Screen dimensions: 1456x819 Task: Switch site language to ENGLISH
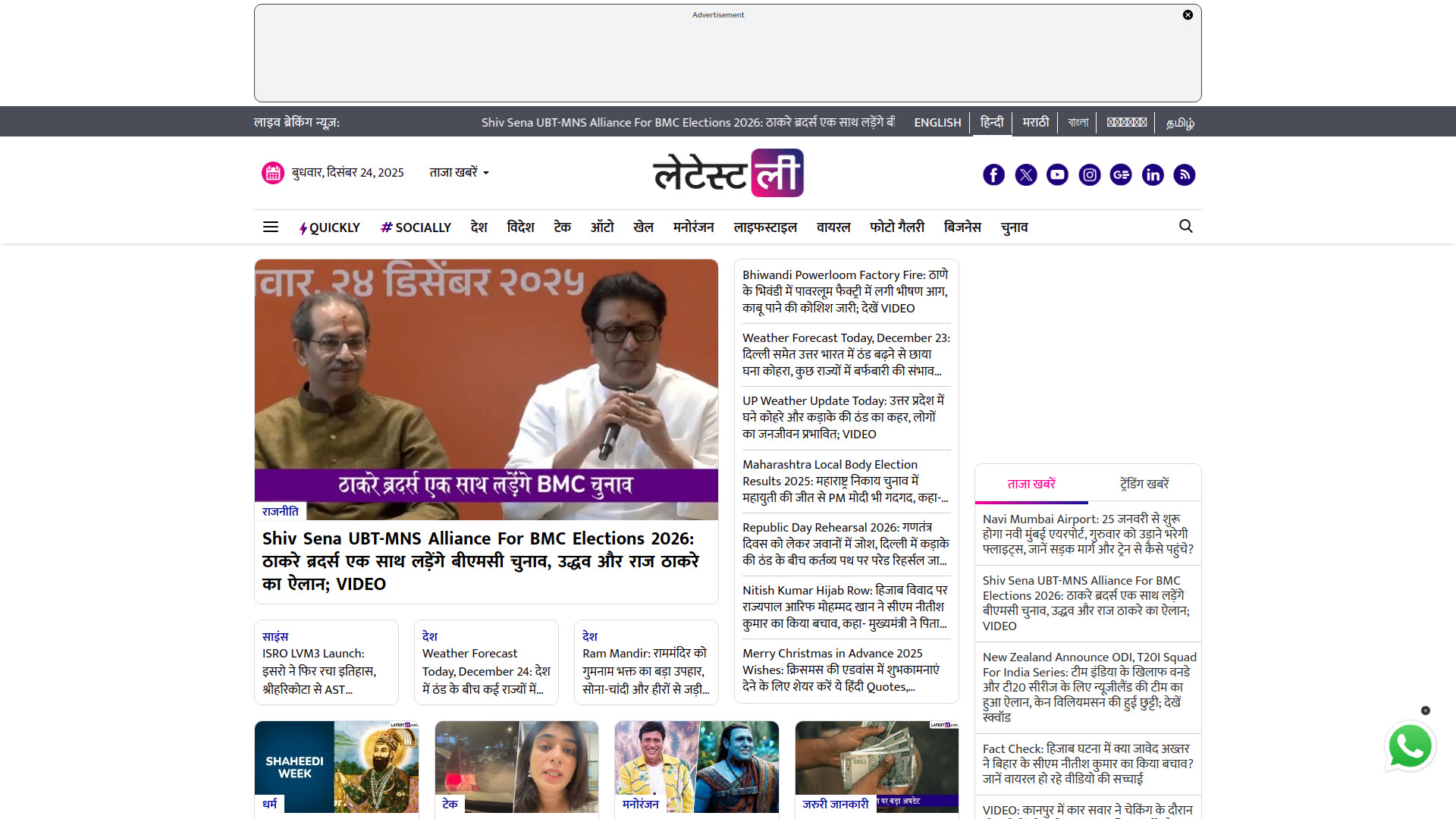[937, 123]
